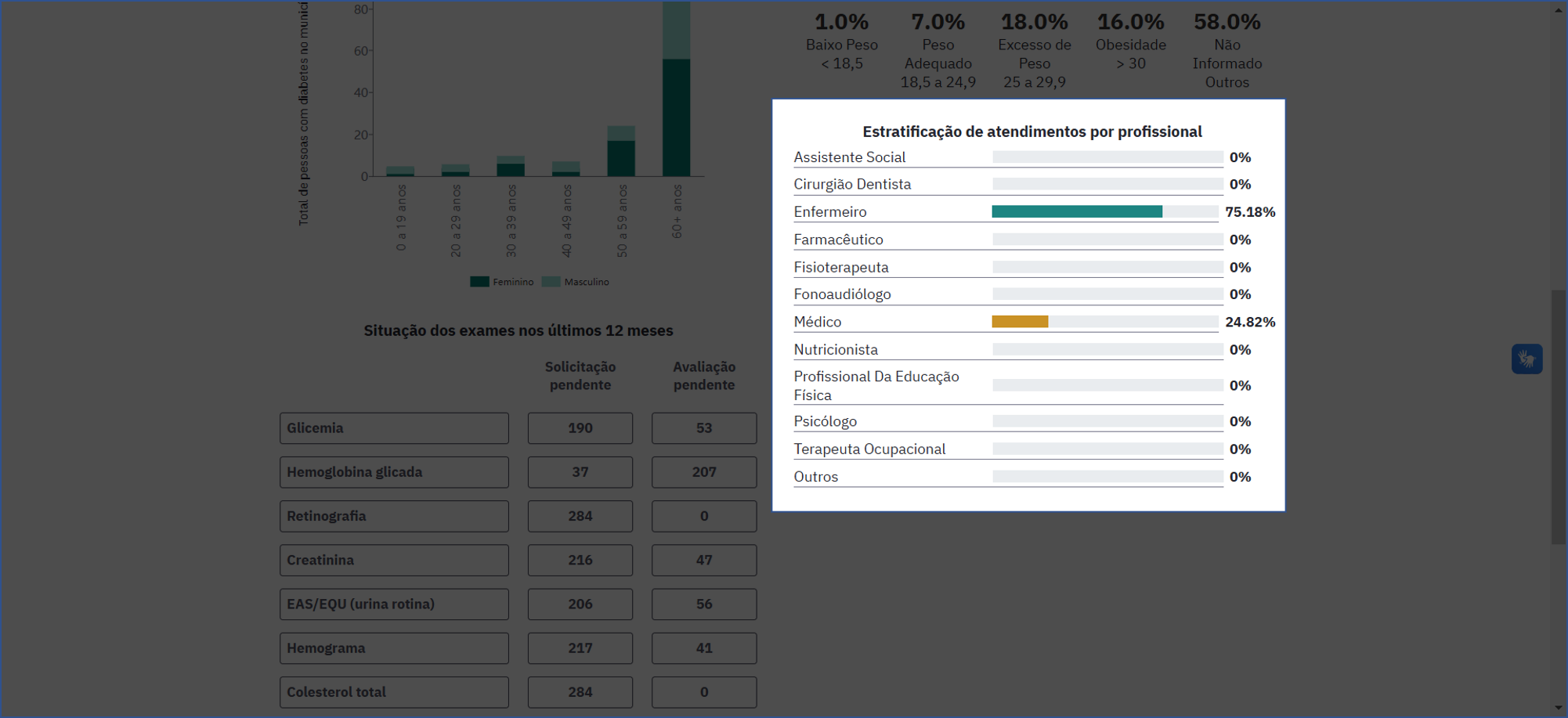Click the 16.0% Obesidade statistic
The width and height of the screenshot is (1568, 718).
tap(1131, 42)
